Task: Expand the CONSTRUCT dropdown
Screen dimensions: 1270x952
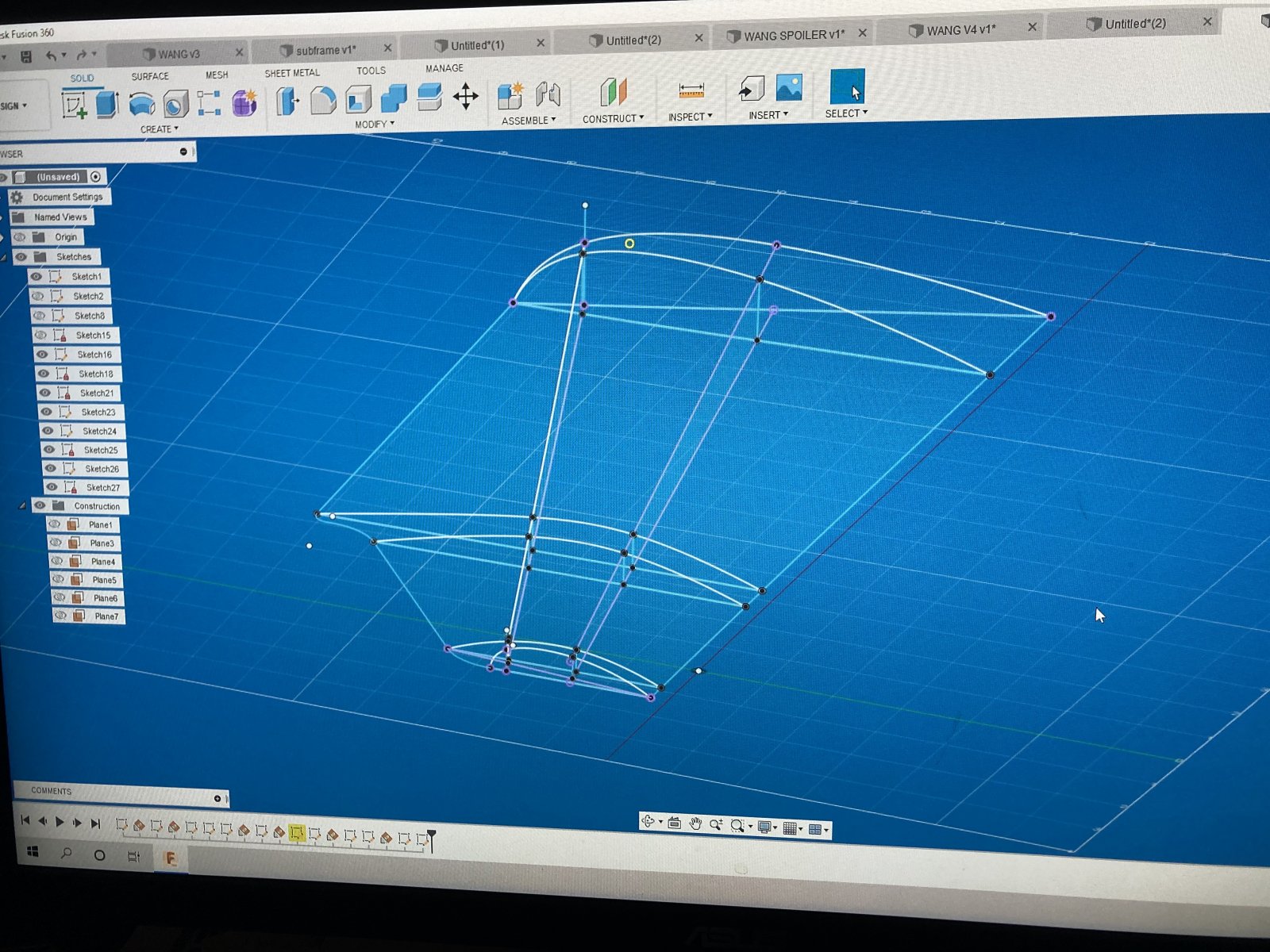Action: (613, 119)
